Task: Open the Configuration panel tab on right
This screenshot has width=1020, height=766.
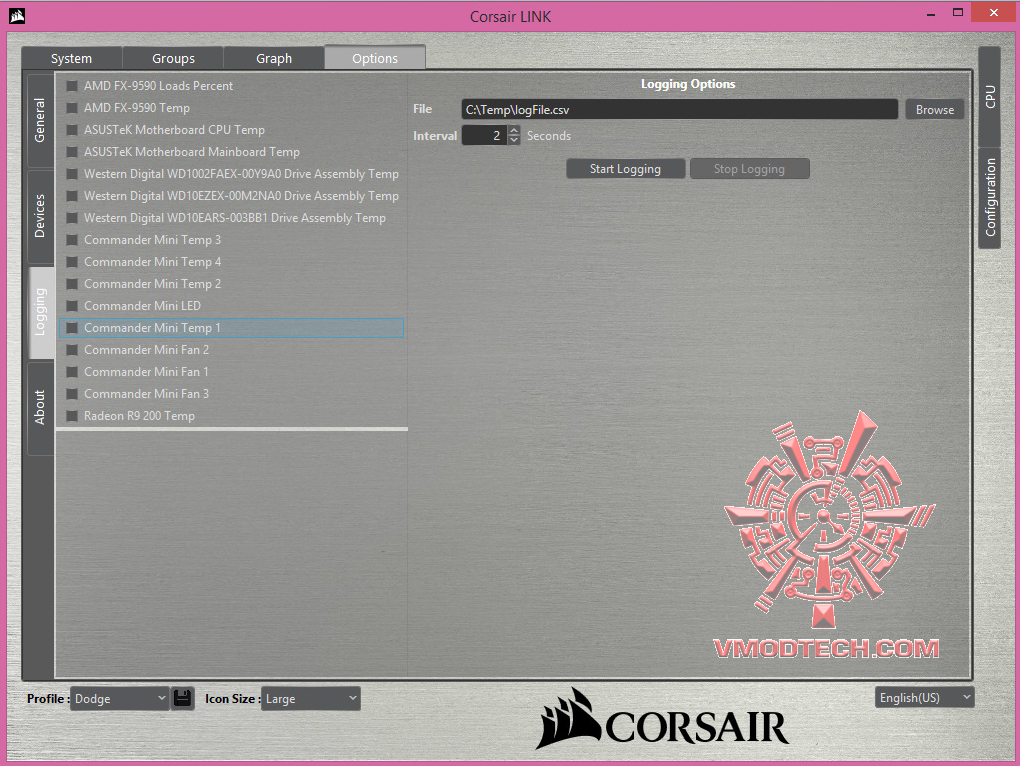Action: point(989,197)
